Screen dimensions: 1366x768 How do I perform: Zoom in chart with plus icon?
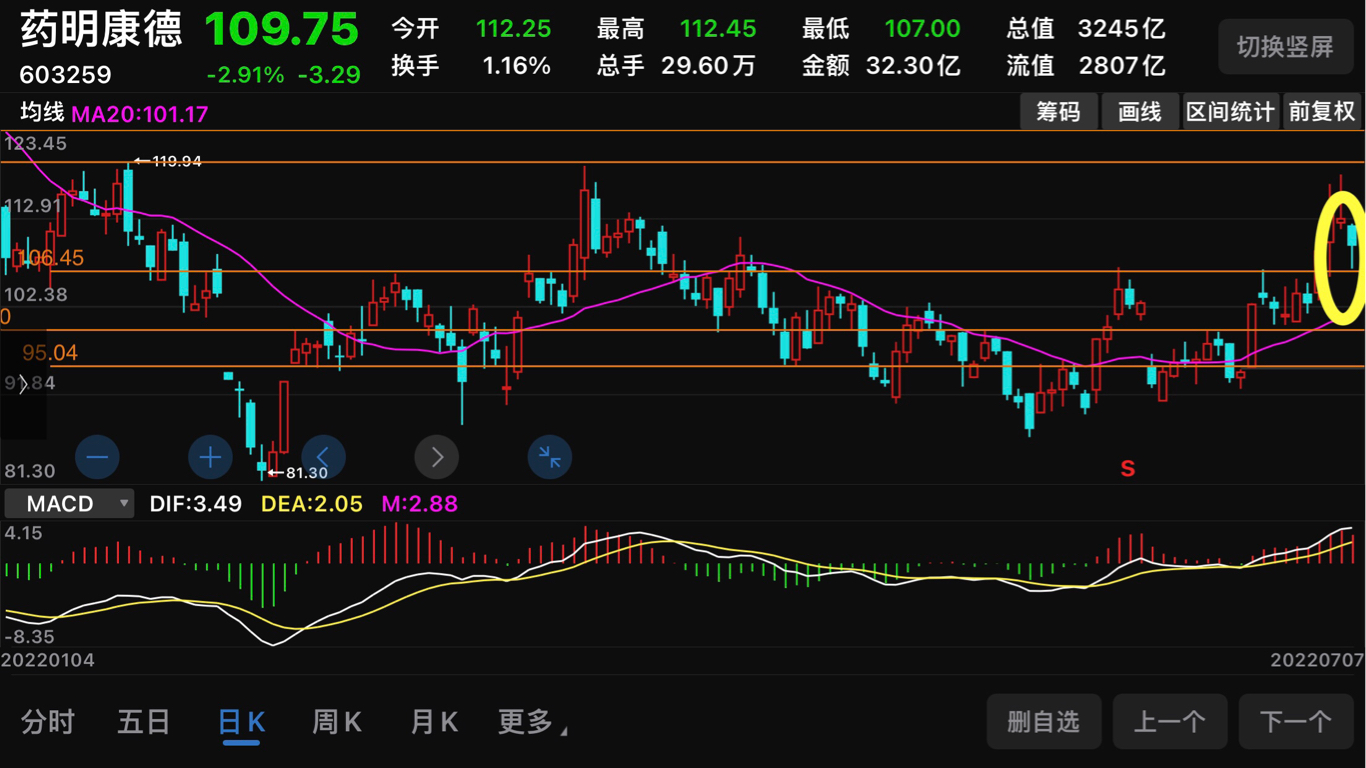point(210,458)
